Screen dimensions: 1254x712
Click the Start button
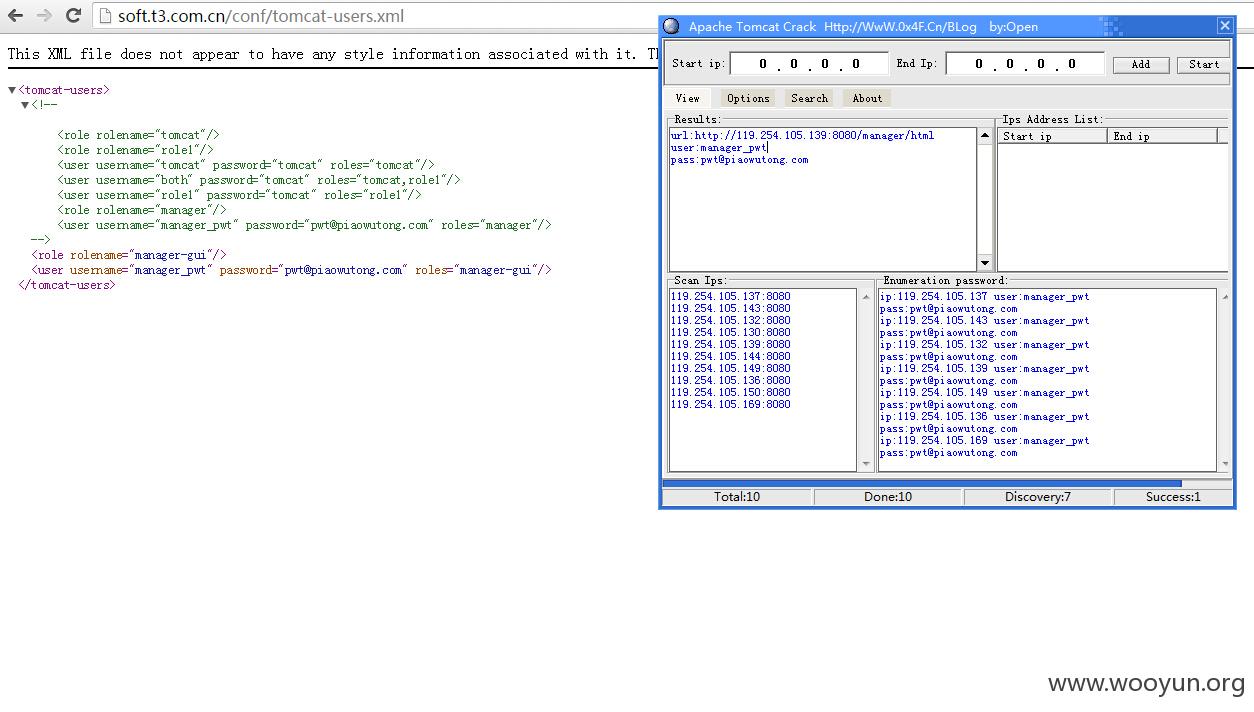(1204, 64)
